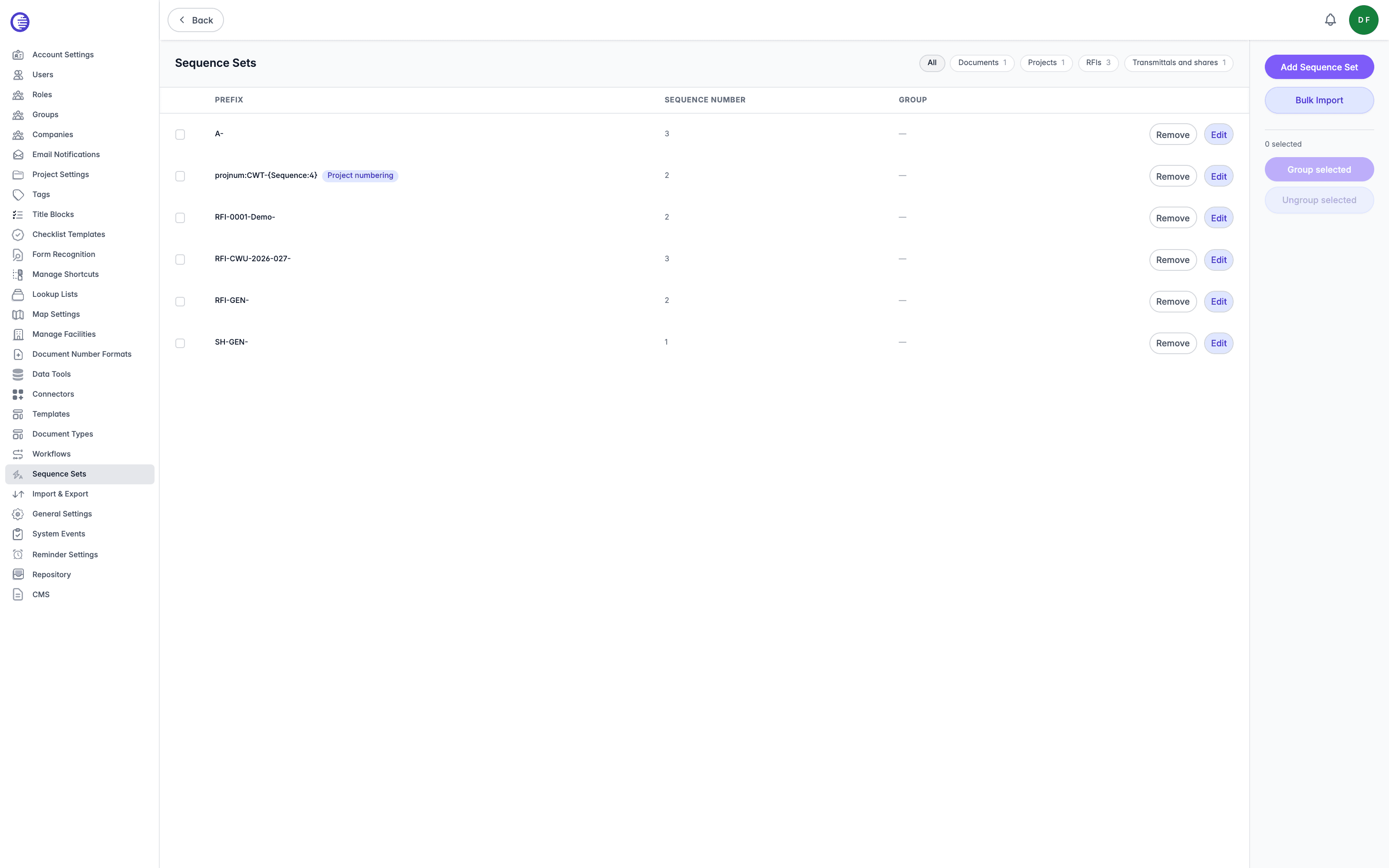Filter by RFIs
Image resolution: width=1389 pixels, height=868 pixels.
pos(1098,63)
